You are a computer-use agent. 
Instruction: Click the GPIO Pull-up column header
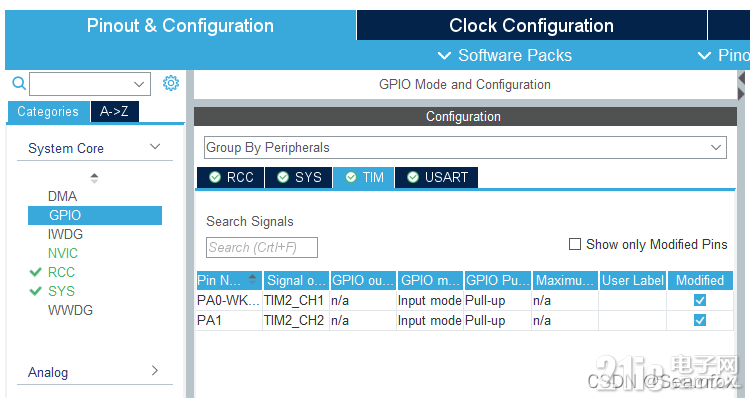pos(497,280)
